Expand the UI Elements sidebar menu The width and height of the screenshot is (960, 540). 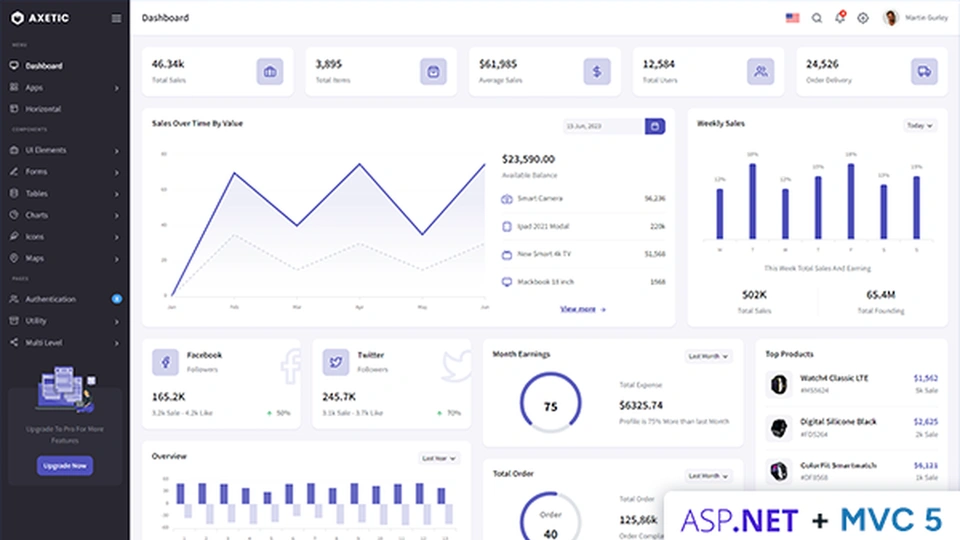point(65,150)
